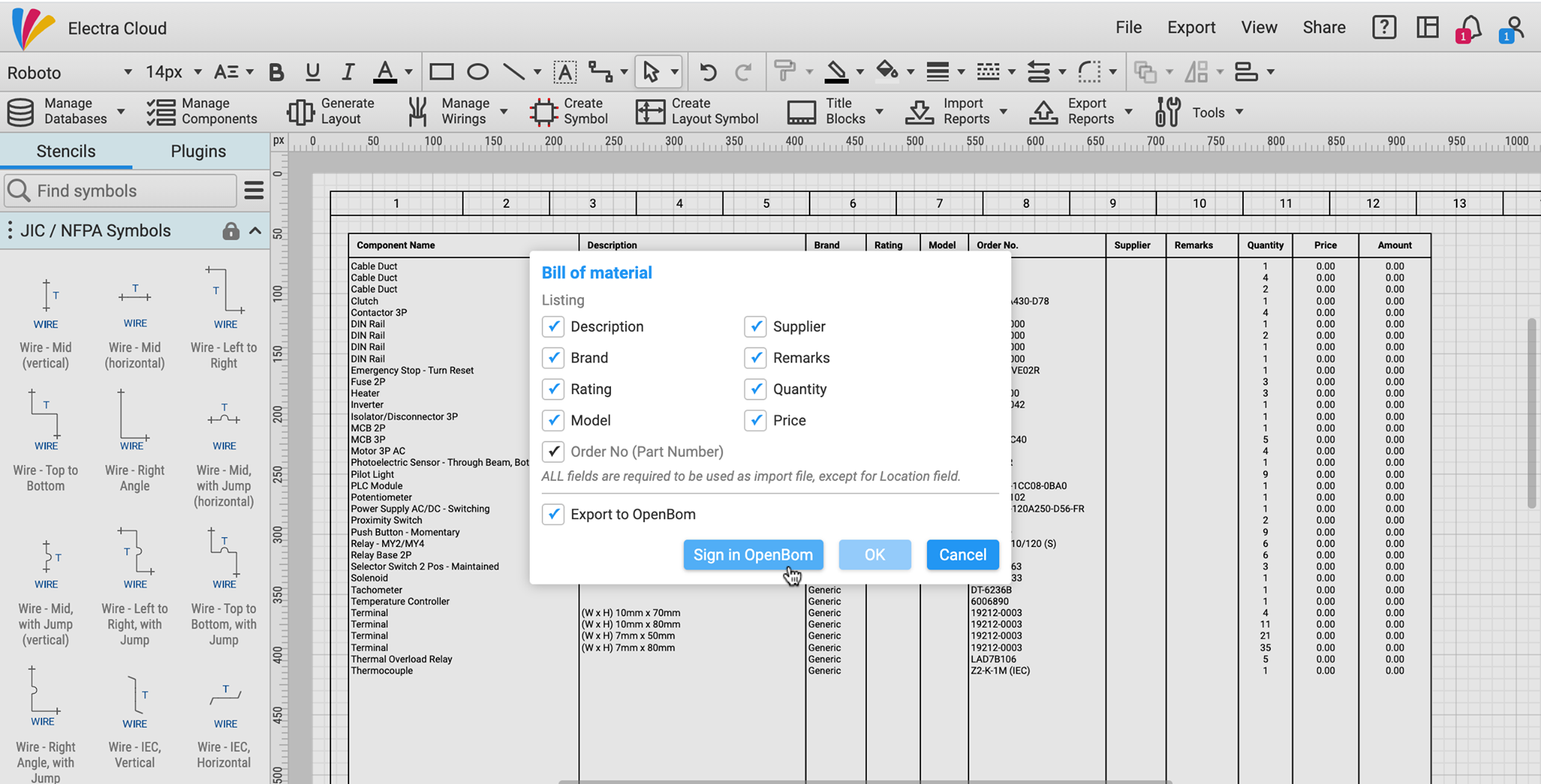Open the help question mark icon
Image resolution: width=1541 pixels, height=784 pixels.
(1384, 28)
